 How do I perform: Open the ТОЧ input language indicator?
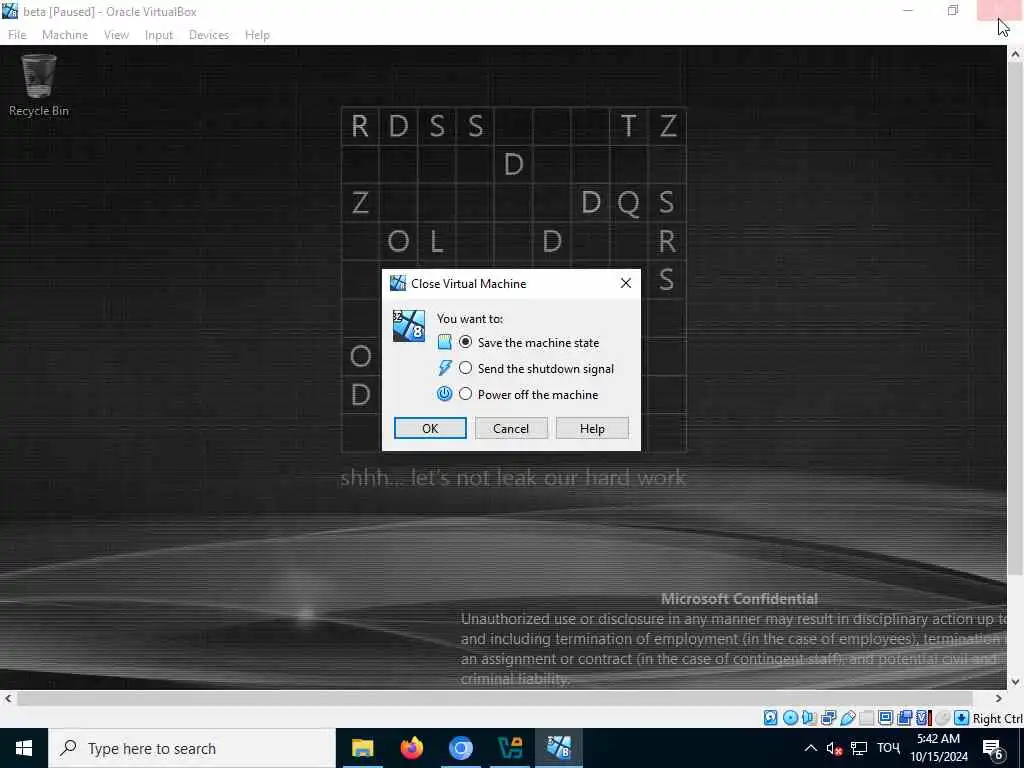click(888, 748)
